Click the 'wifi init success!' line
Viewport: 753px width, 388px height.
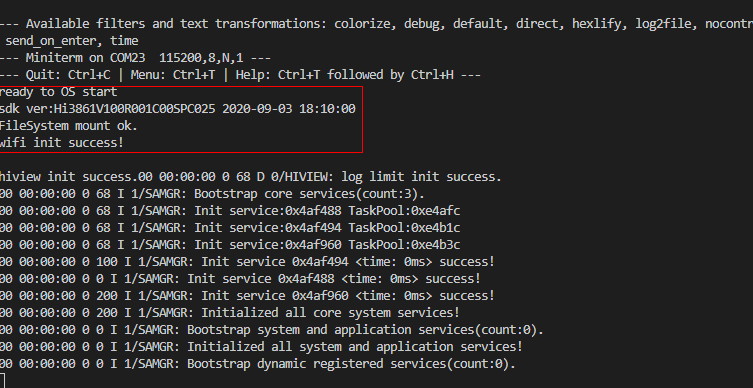click(61, 143)
